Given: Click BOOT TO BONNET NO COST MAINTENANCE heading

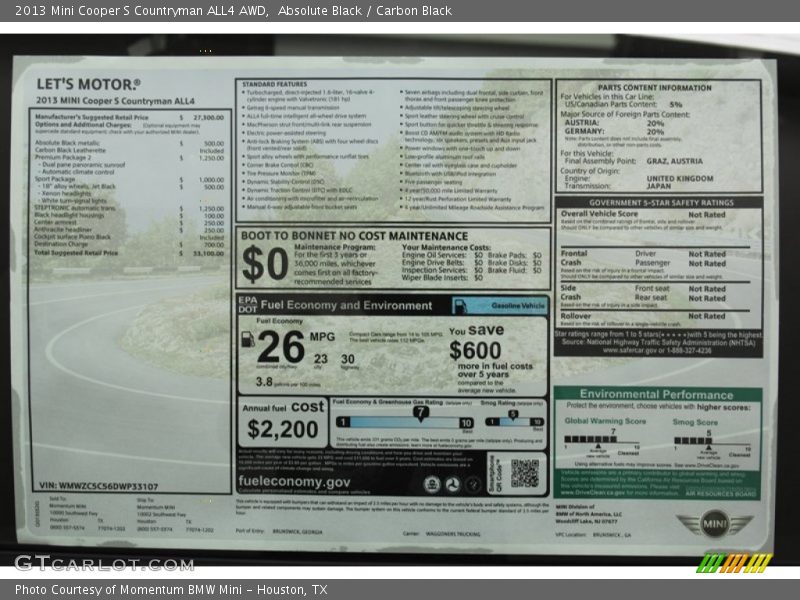Looking at the screenshot, I should pyautogui.click(x=354, y=236).
